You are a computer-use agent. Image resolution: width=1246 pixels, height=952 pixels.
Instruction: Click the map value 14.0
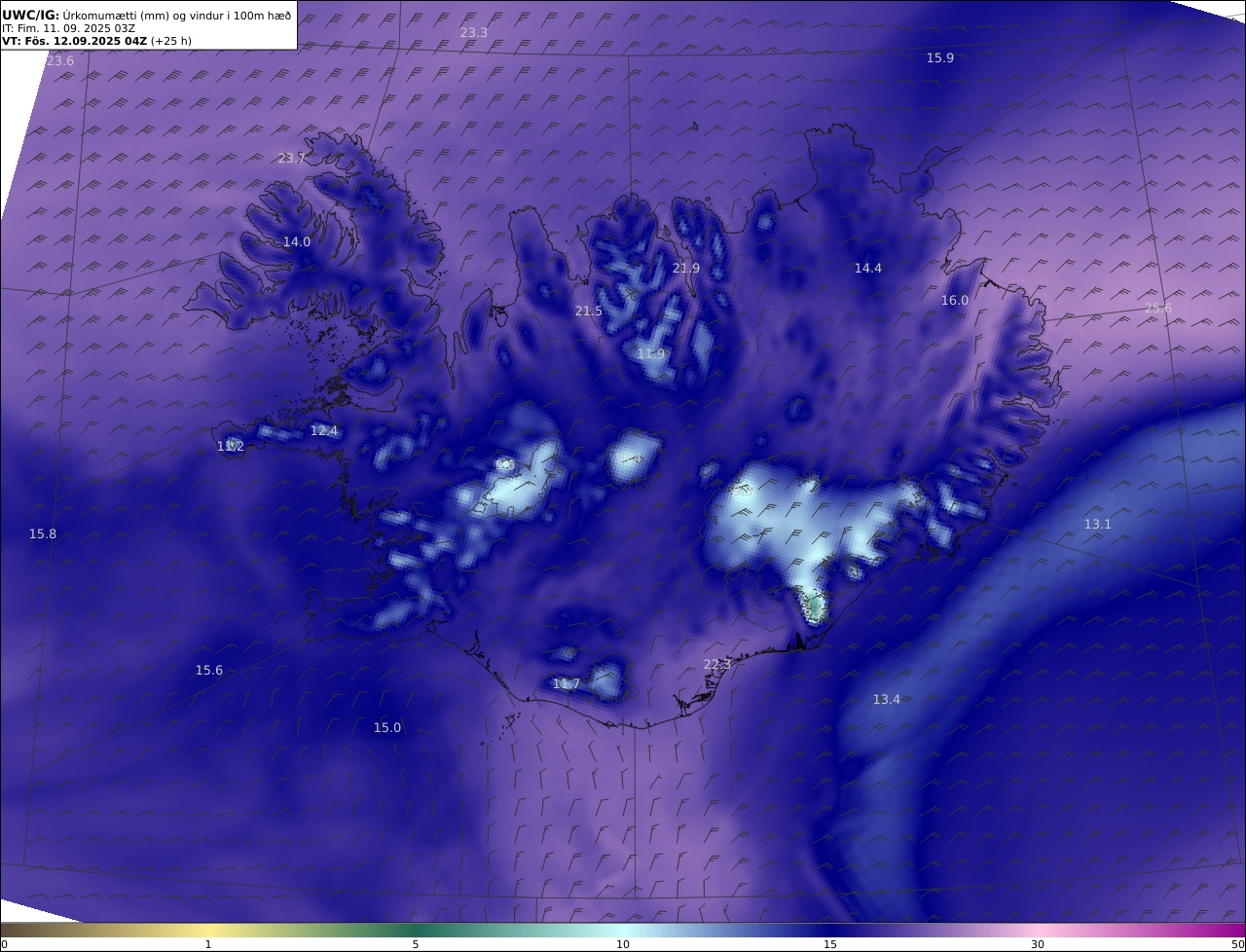pyautogui.click(x=297, y=241)
